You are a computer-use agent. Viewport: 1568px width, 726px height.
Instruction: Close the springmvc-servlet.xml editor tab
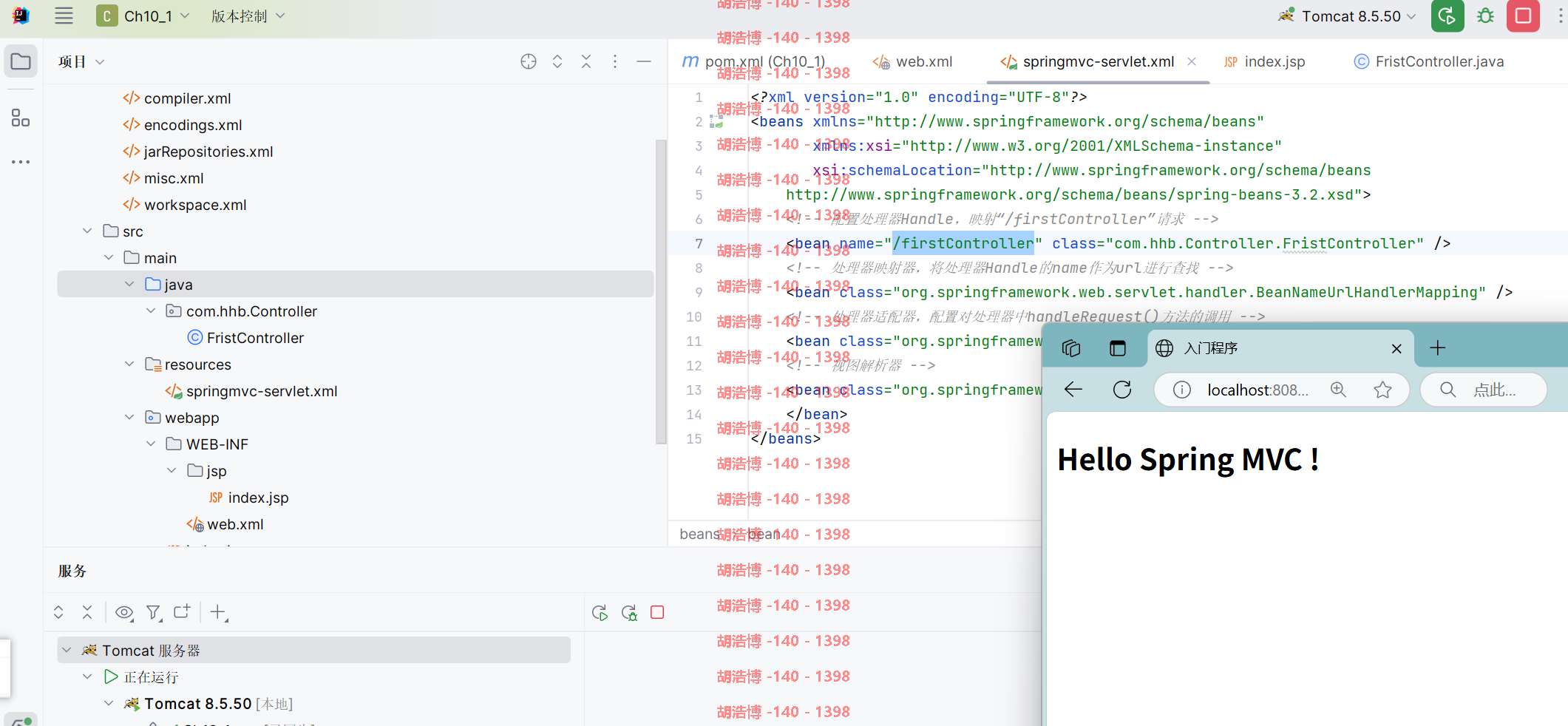coord(1192,61)
